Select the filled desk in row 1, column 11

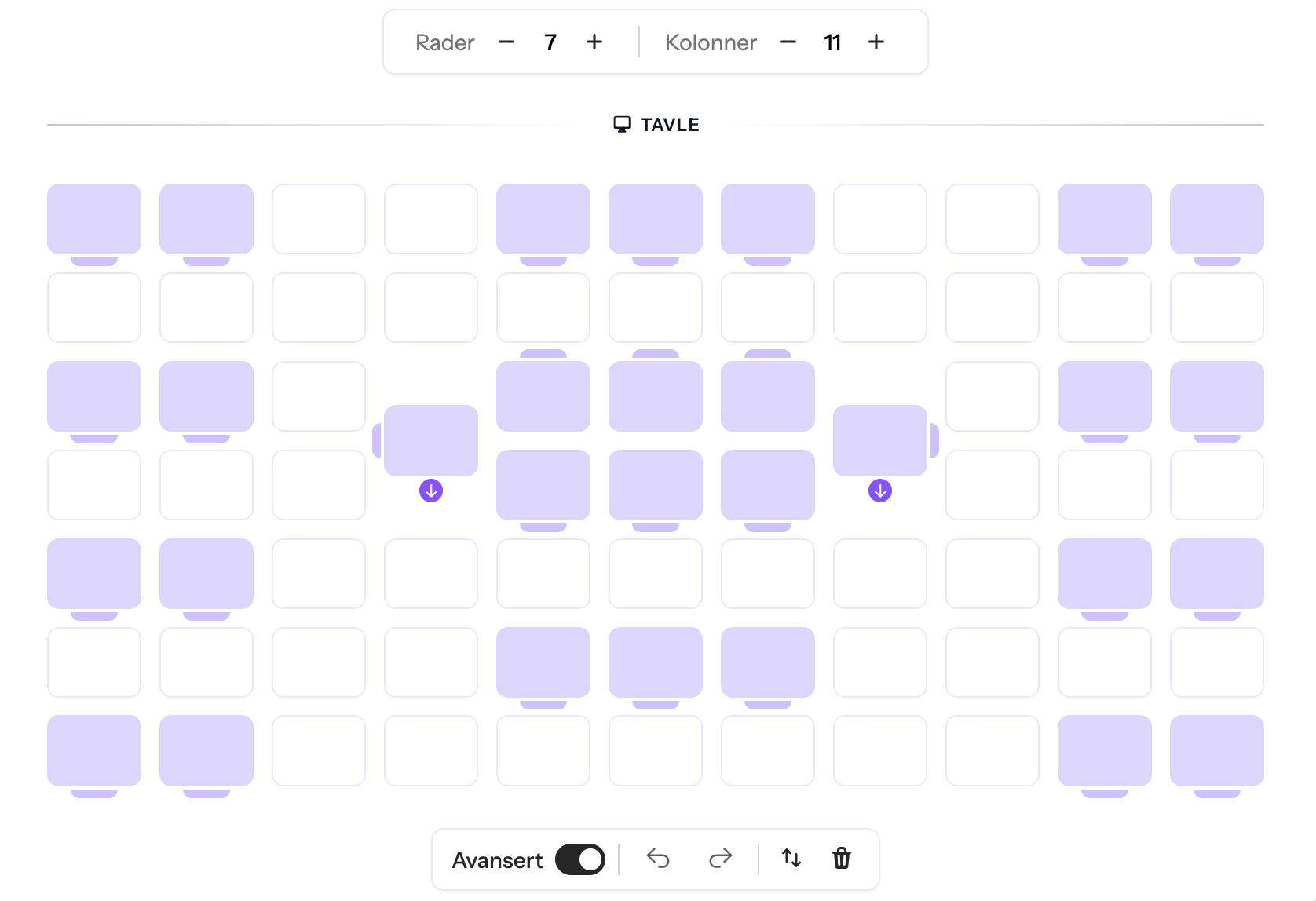pyautogui.click(x=1217, y=219)
